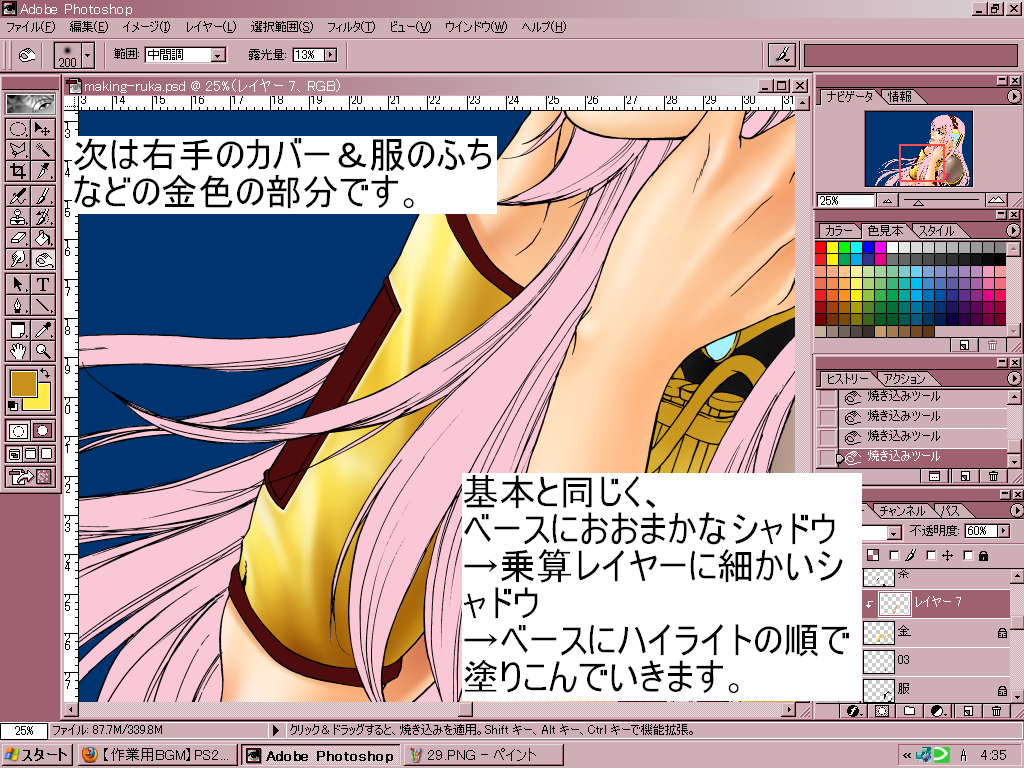The image size is (1024, 768).
Task: Open the 露光量 exposure slider arrow
Action: pos(331,55)
